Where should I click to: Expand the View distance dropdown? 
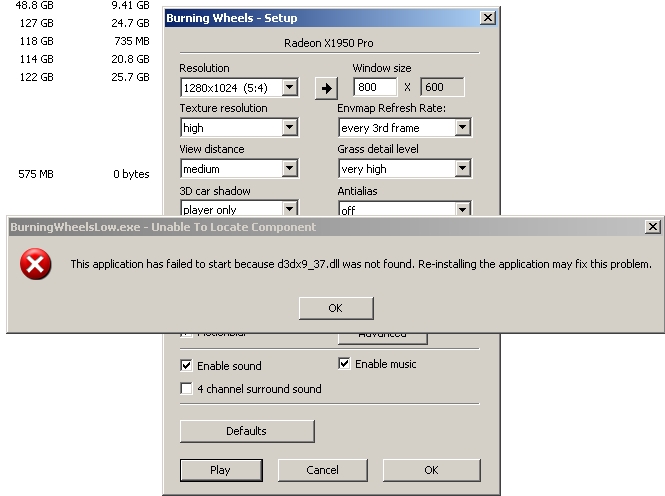tap(289, 169)
